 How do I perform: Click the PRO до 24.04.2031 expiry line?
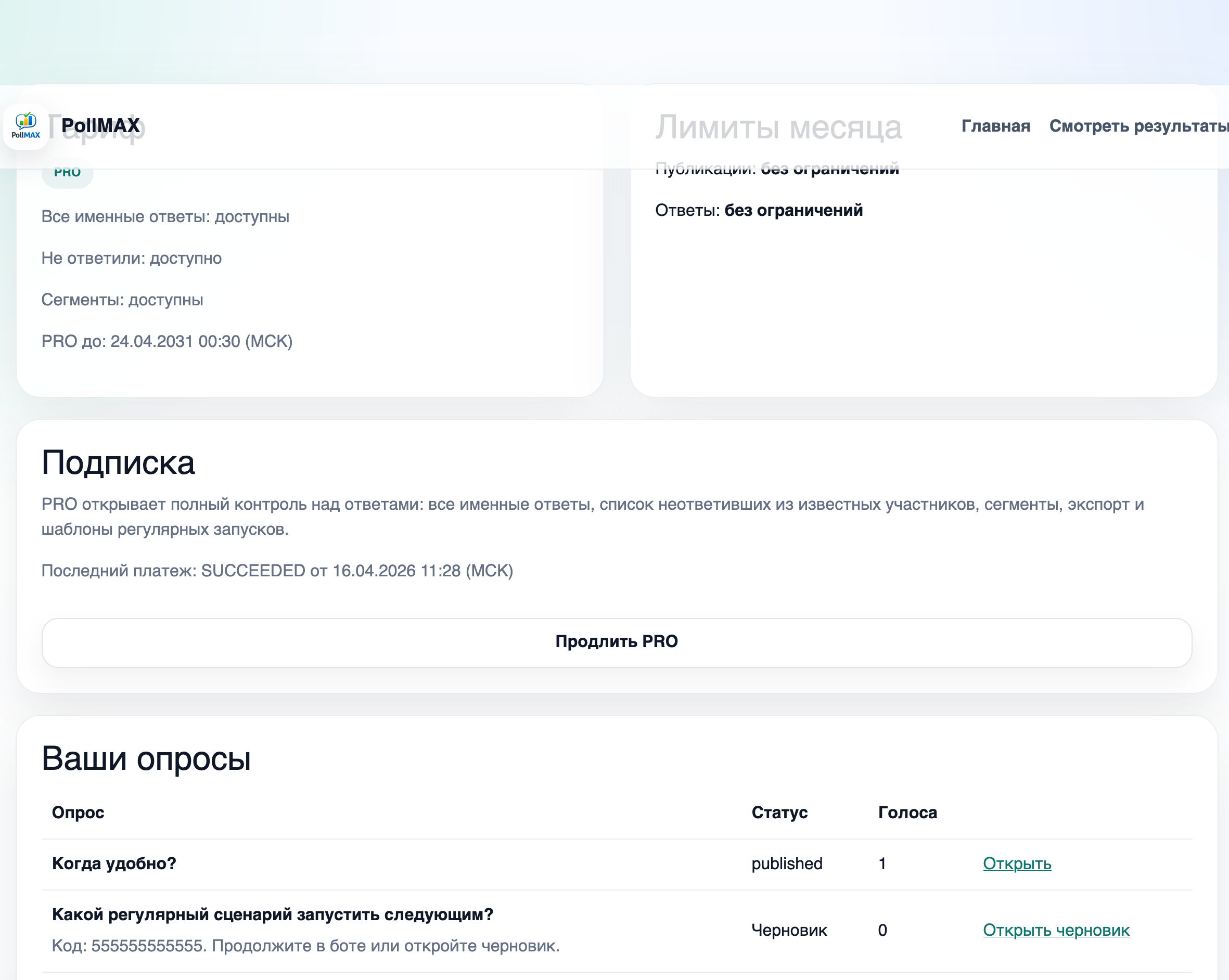167,341
